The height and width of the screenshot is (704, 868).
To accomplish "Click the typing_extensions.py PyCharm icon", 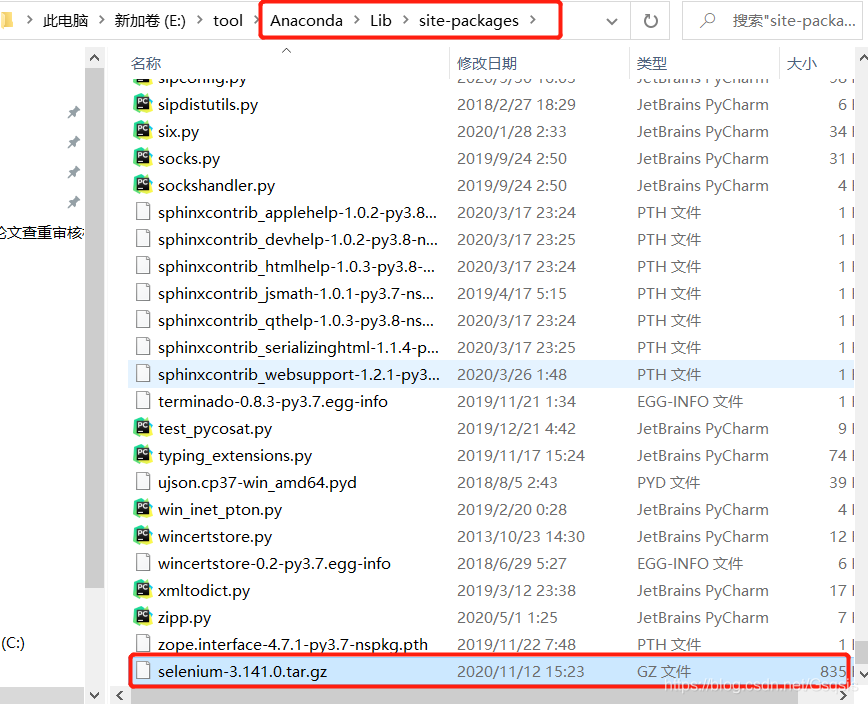I will [142, 455].
